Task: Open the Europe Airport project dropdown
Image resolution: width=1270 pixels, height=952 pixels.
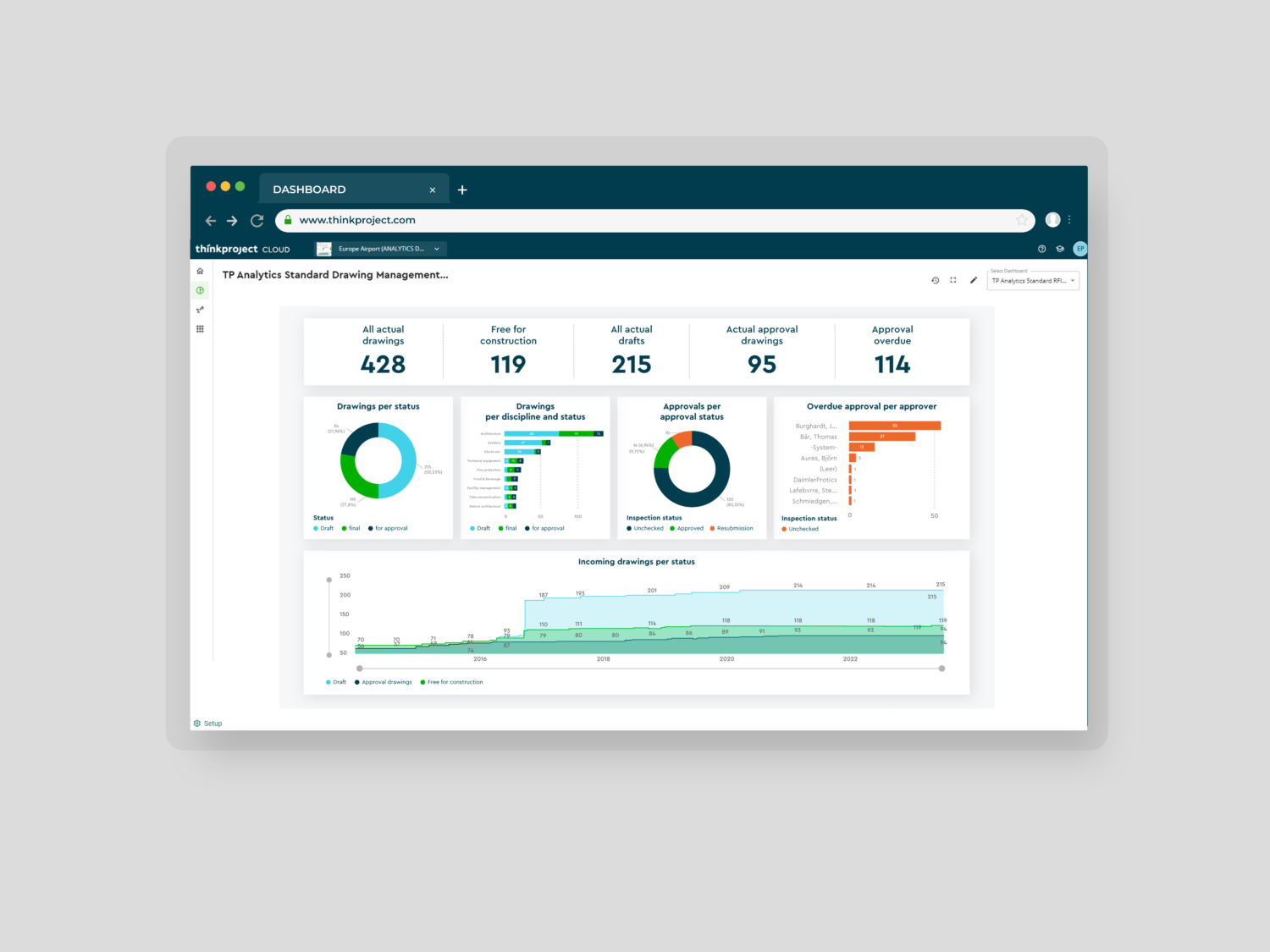Action: click(x=381, y=249)
